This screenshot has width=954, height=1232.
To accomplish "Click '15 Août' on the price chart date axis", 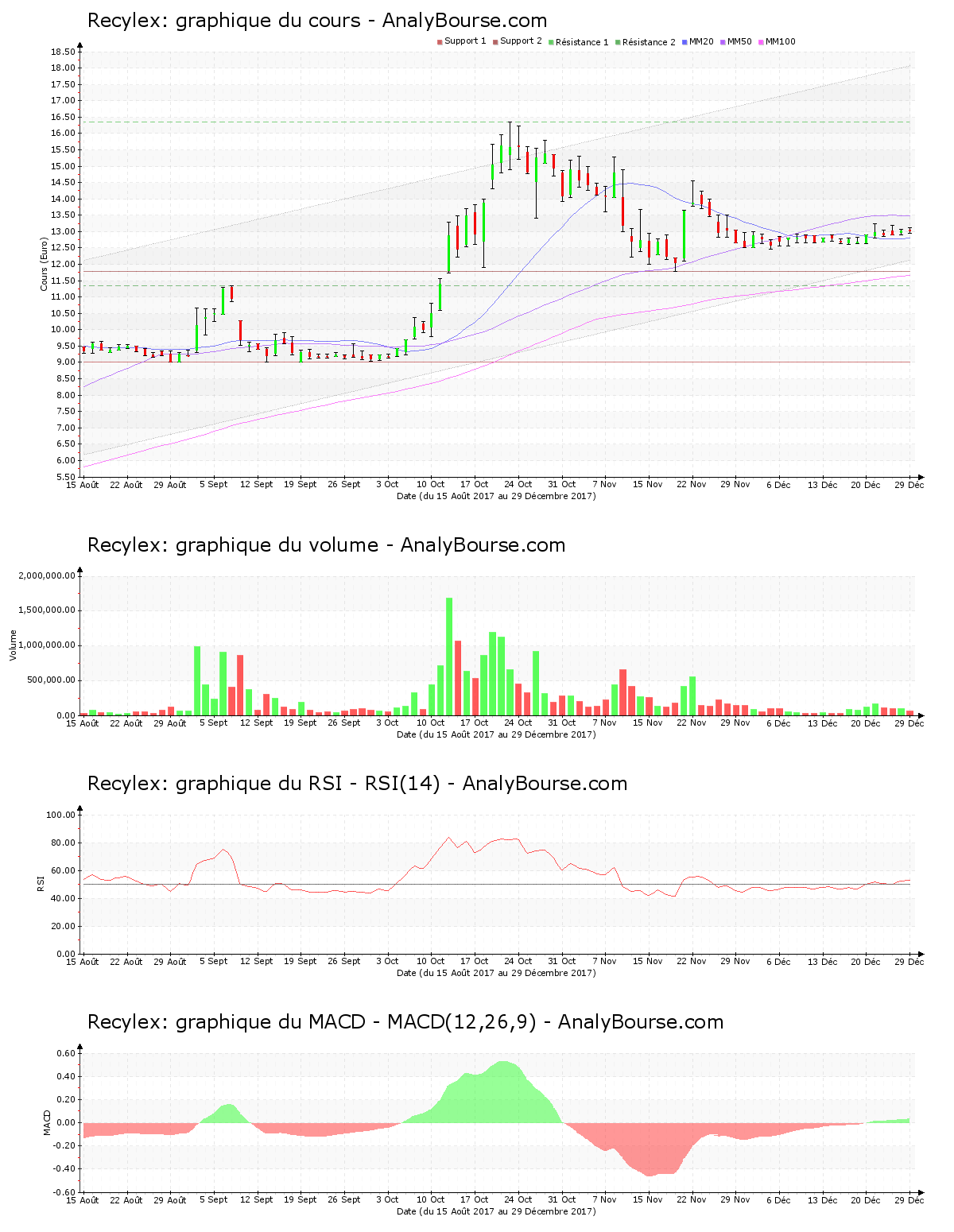I will tap(83, 484).
